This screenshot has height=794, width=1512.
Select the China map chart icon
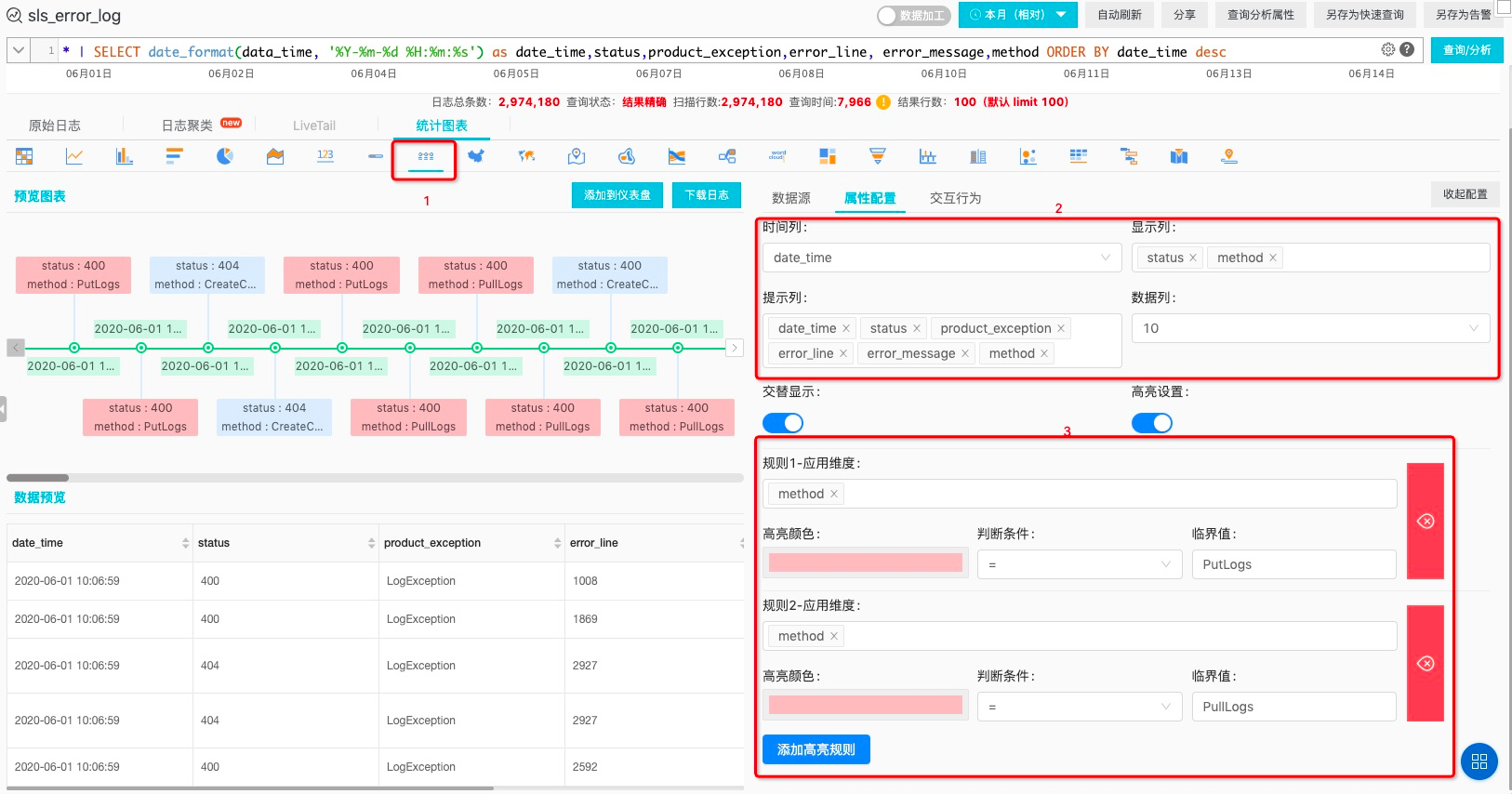[x=476, y=156]
